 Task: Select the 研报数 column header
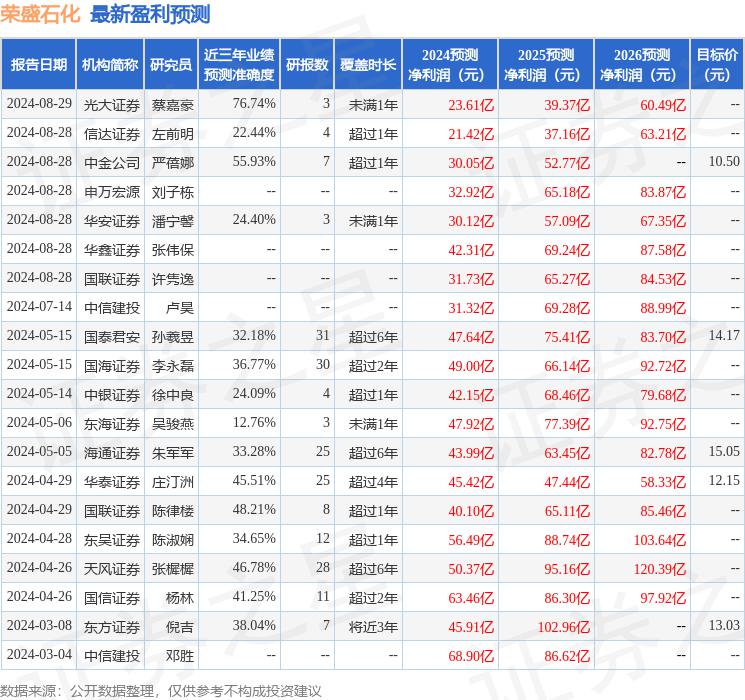pos(307,65)
